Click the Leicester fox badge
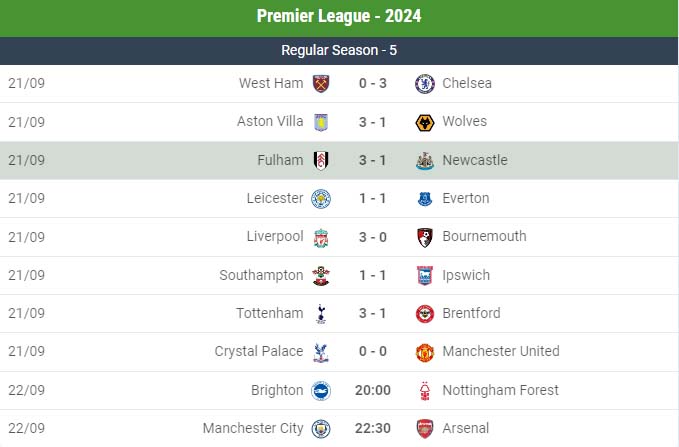This screenshot has width=679, height=447. click(x=321, y=199)
